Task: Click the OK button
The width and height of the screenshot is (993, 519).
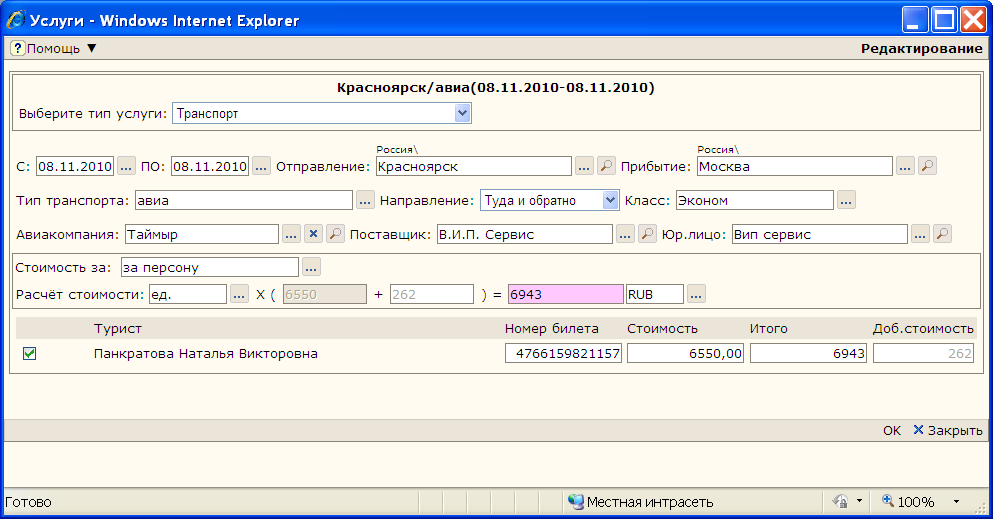Action: point(892,430)
